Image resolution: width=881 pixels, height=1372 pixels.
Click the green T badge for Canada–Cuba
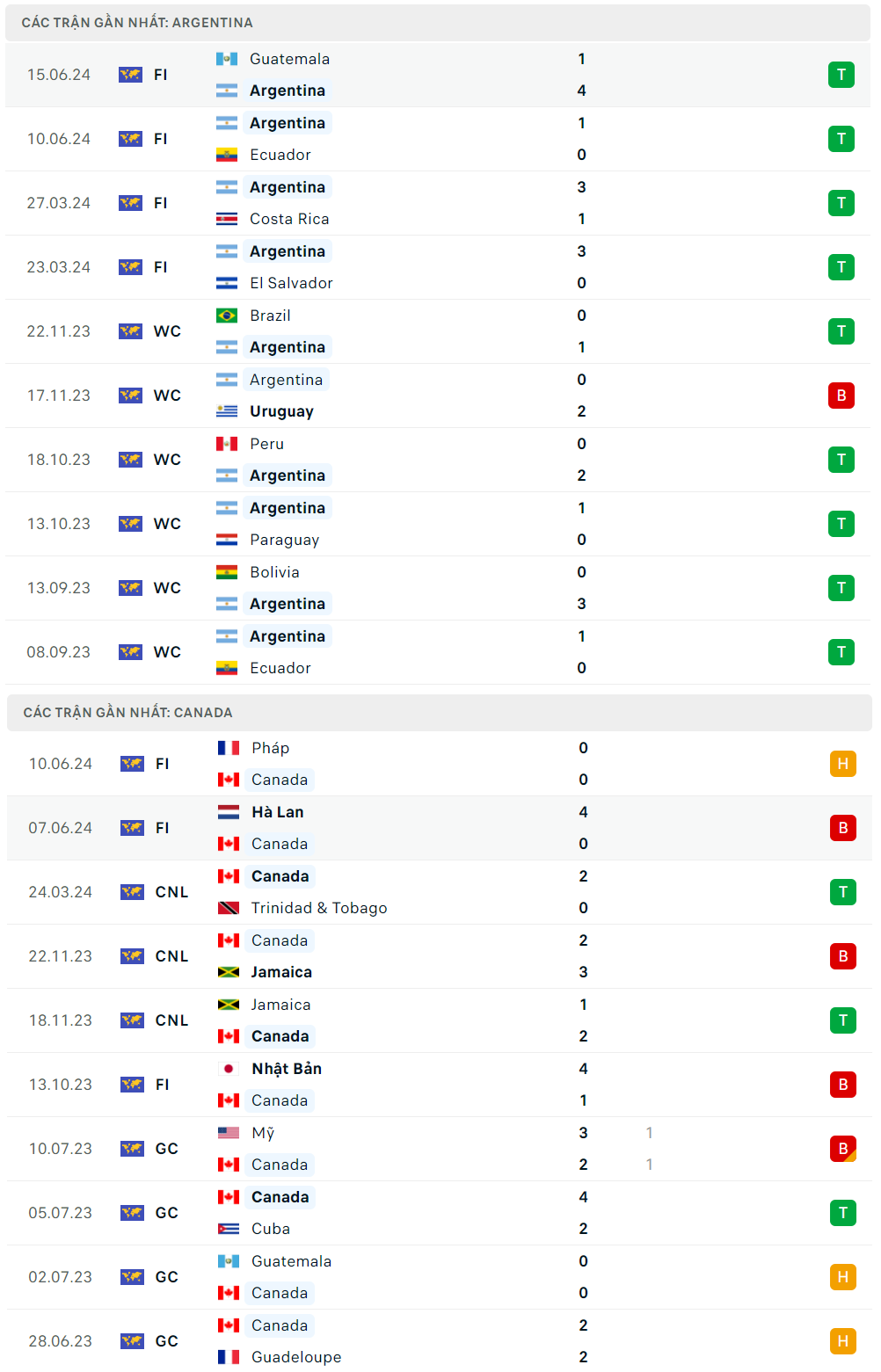point(842,1213)
